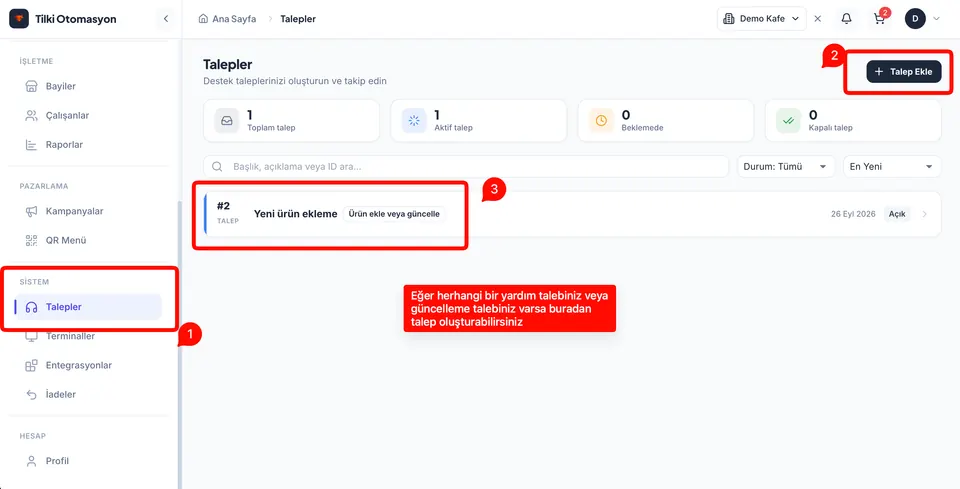Screen dimensions: 960x489
Task: Click the Talepler breadcrumb
Action: [298, 19]
